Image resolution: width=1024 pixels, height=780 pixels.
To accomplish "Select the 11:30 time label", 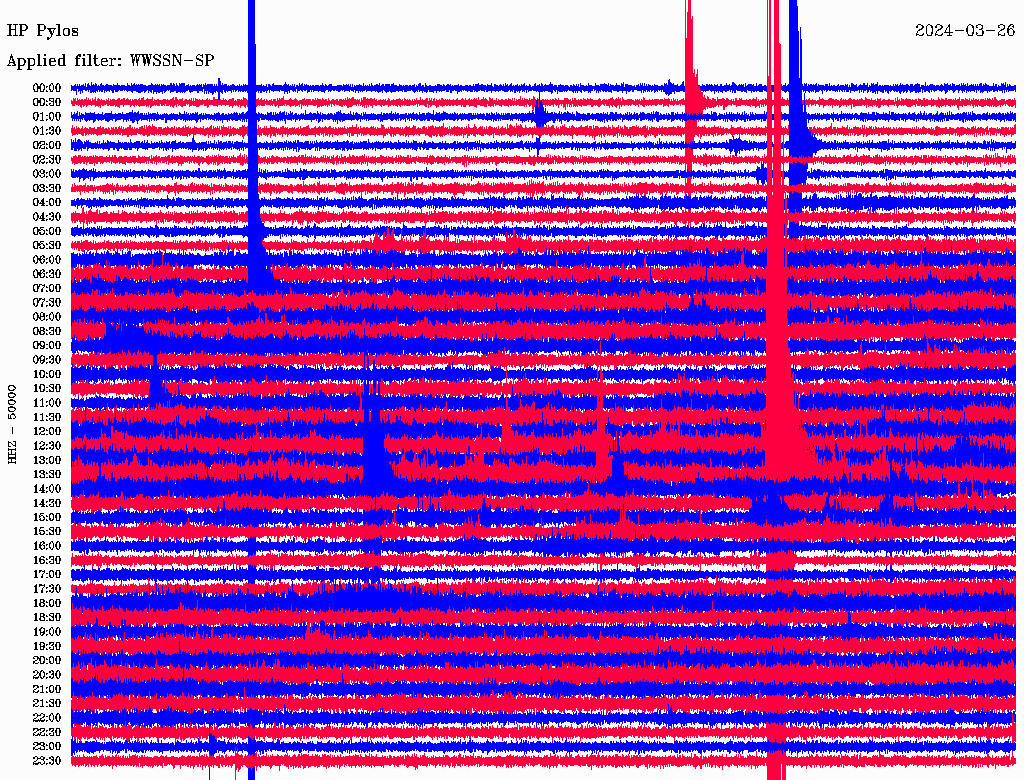I will 46,417.
